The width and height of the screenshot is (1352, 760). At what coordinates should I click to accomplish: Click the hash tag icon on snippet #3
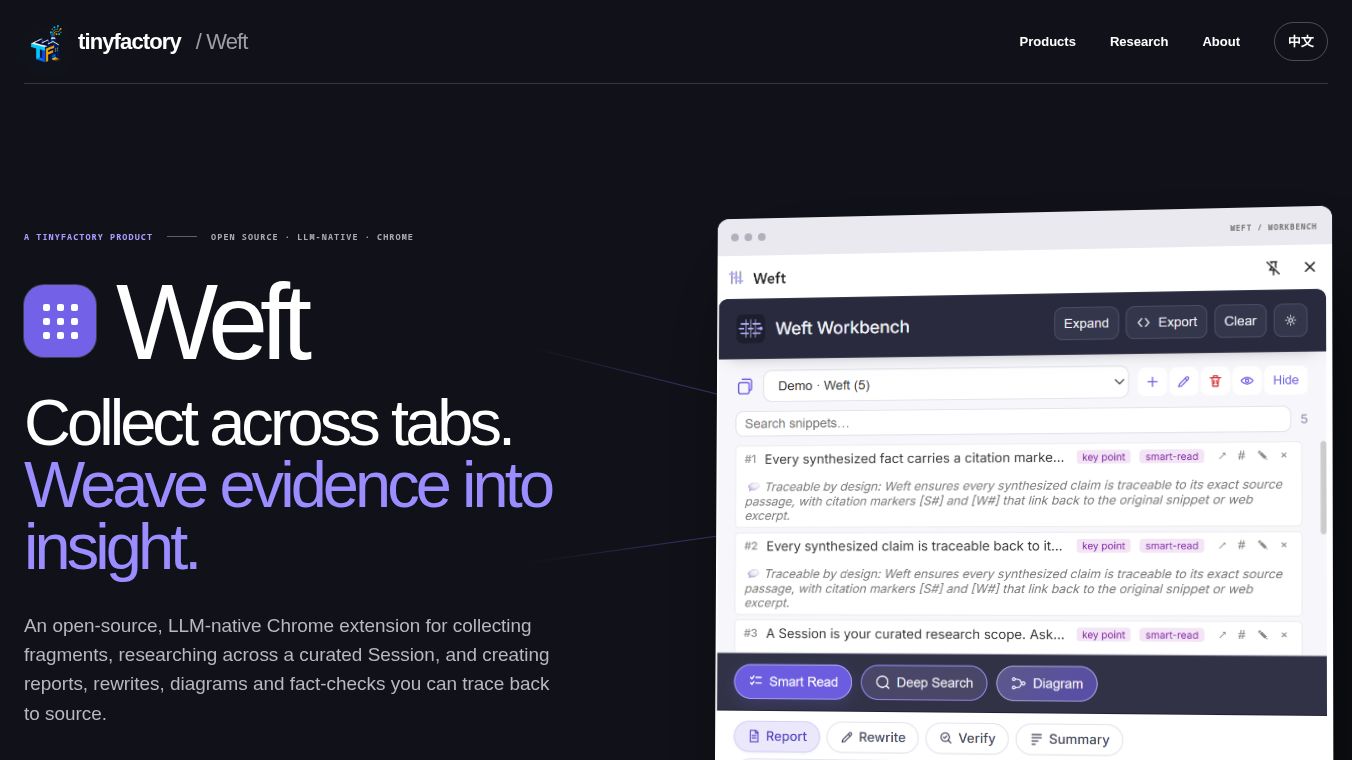pyautogui.click(x=1241, y=634)
